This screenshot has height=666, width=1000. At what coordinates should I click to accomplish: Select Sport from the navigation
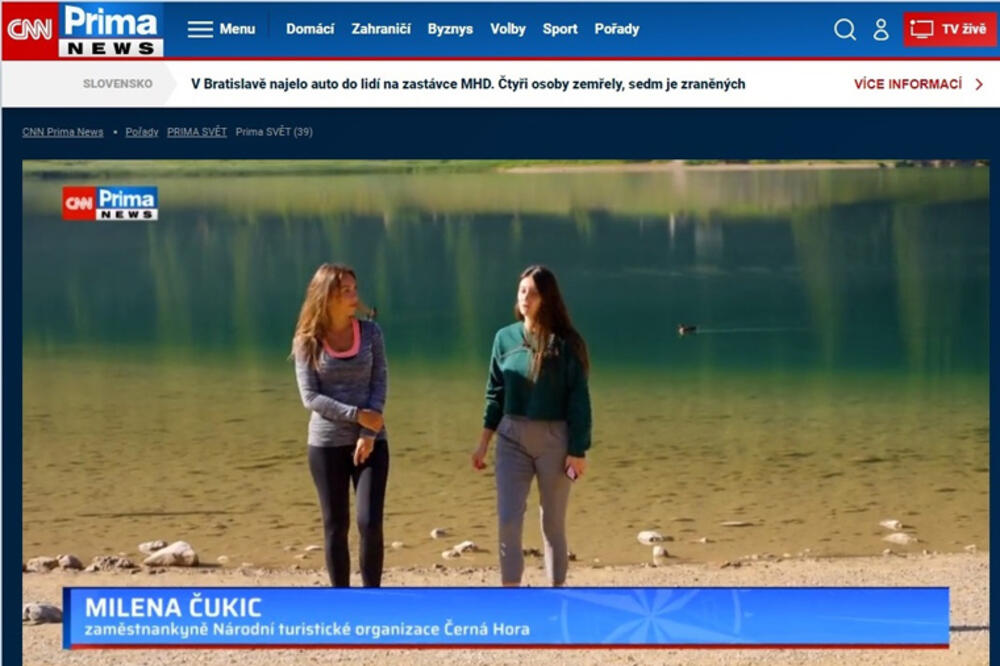[560, 28]
